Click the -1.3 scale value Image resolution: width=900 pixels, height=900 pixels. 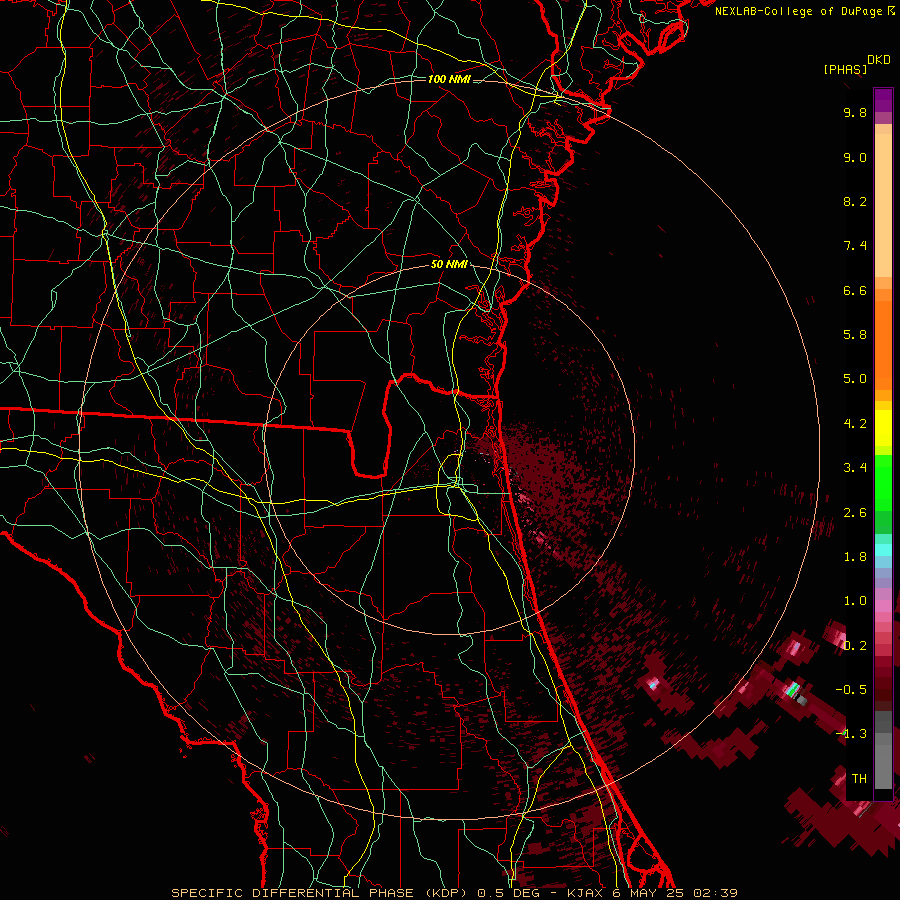(x=851, y=734)
